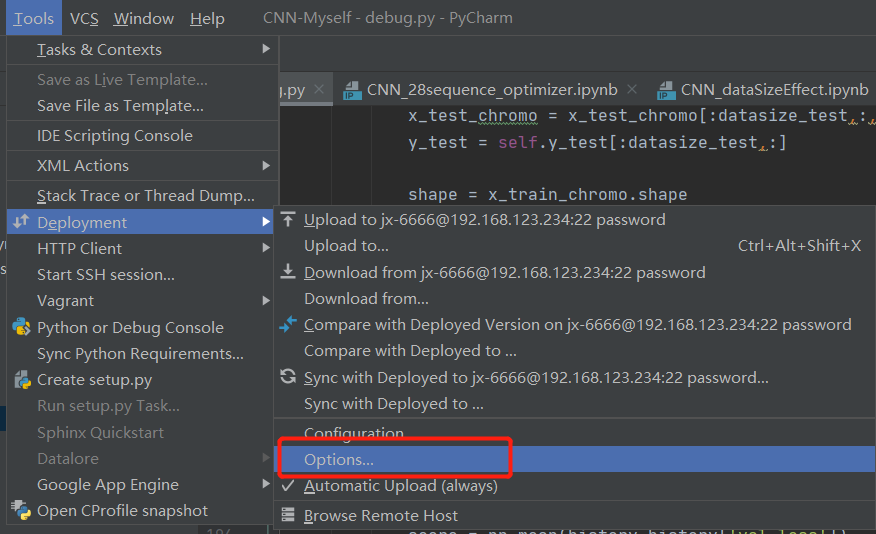Select Sync Python Requirements...
Image resolution: width=876 pixels, height=534 pixels.
coord(142,354)
